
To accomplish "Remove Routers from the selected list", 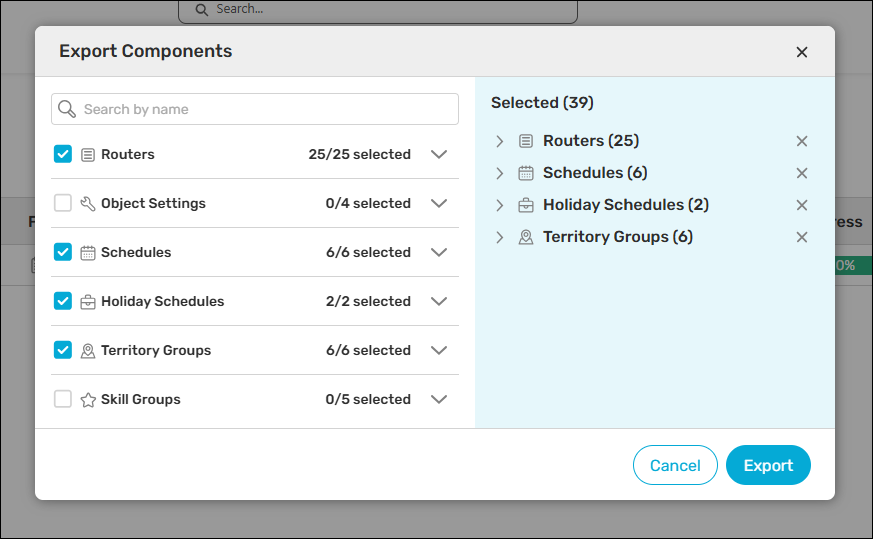I will click(801, 141).
